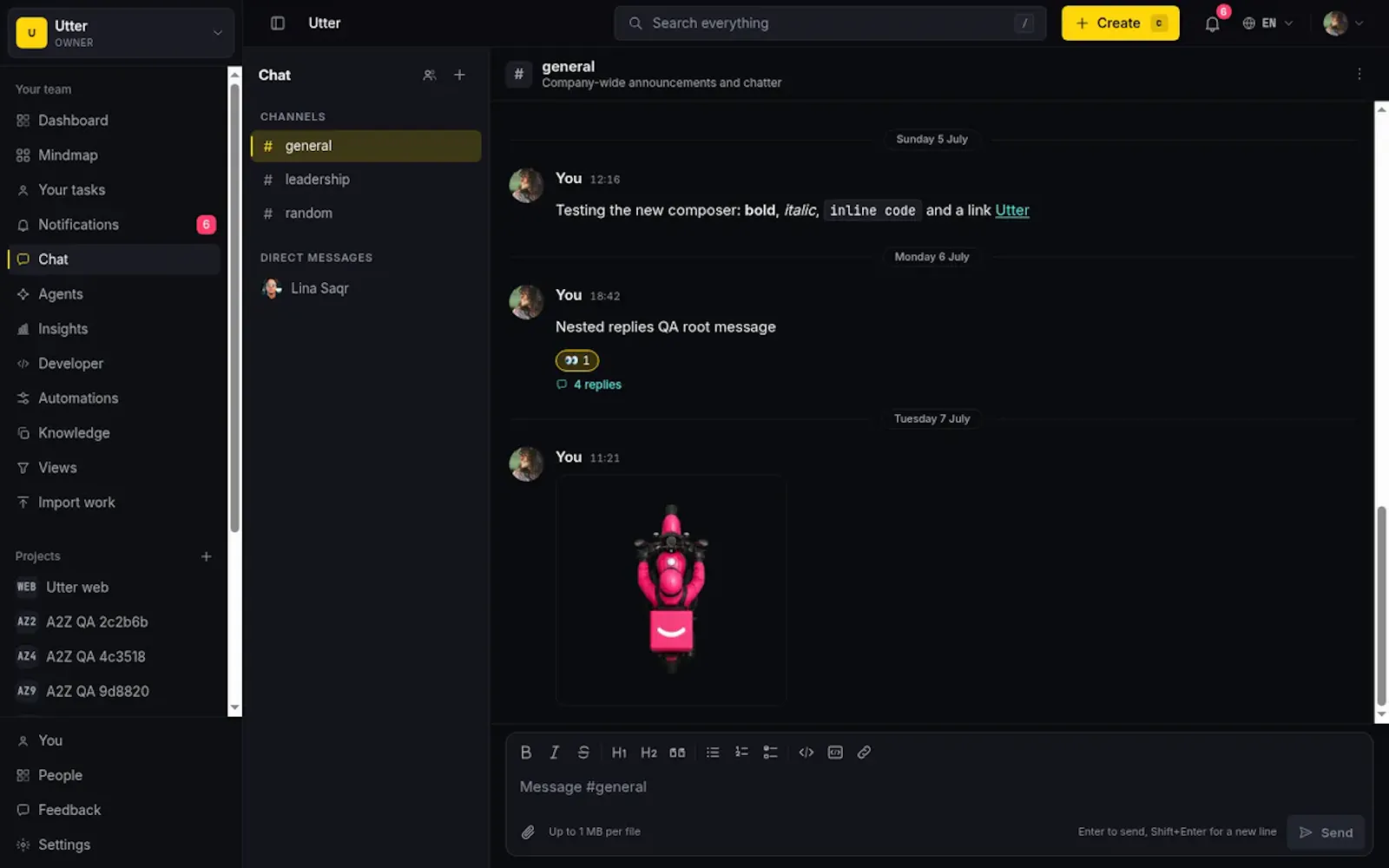Insert a numbered list
1389x868 pixels.
(x=741, y=753)
